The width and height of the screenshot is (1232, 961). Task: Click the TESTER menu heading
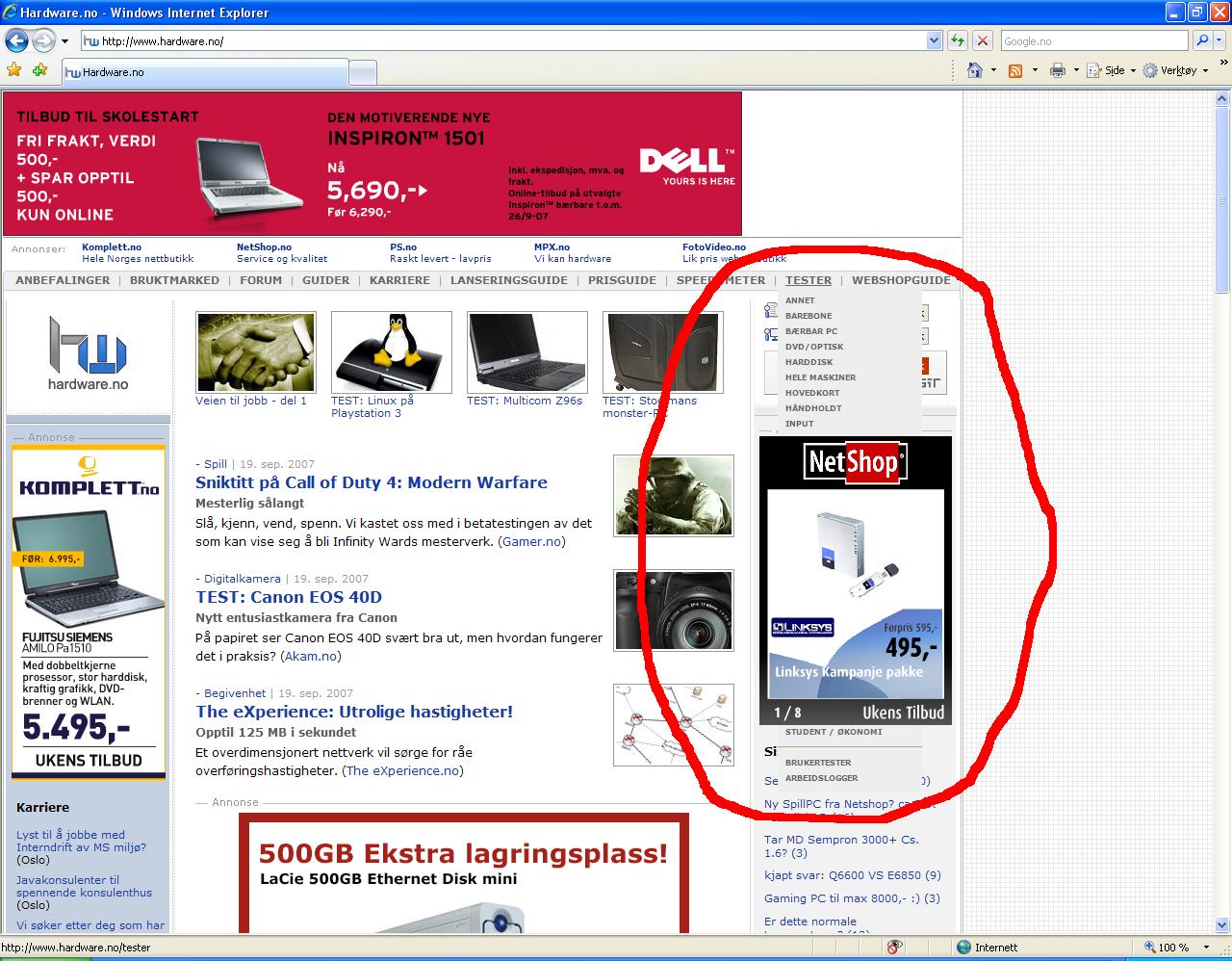(808, 280)
